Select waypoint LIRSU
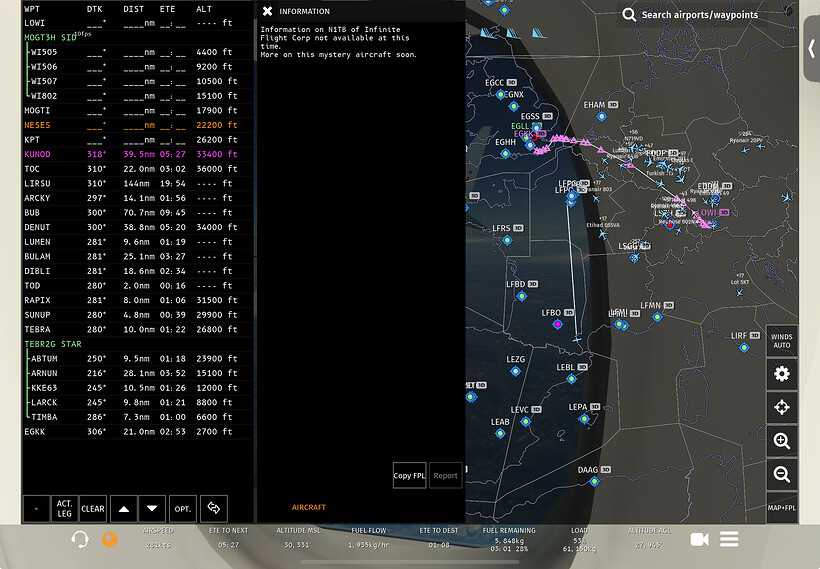 click(x=139, y=184)
